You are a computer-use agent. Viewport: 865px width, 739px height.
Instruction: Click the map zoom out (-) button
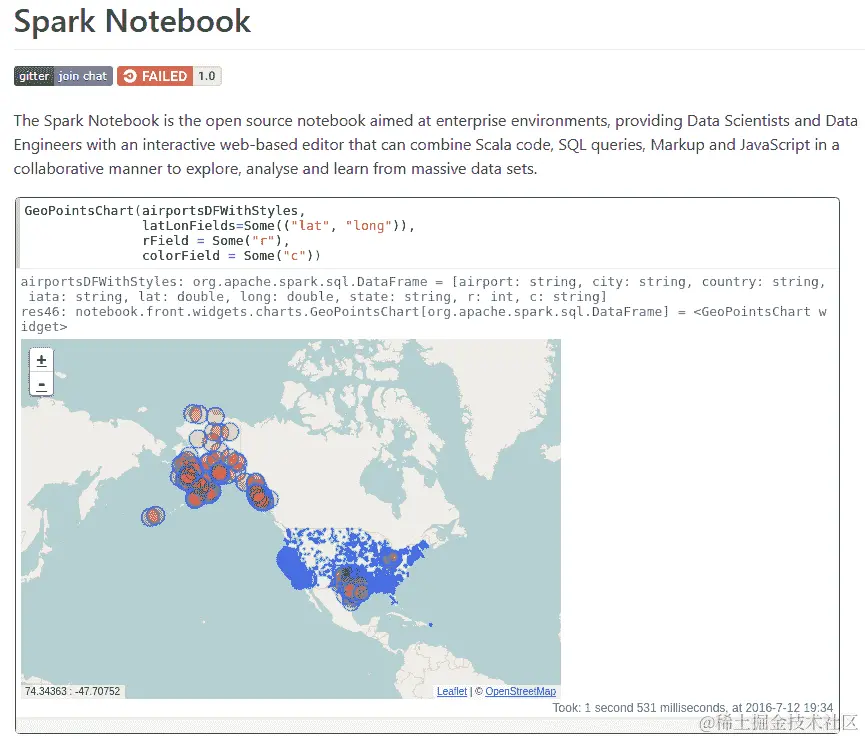coord(41,384)
